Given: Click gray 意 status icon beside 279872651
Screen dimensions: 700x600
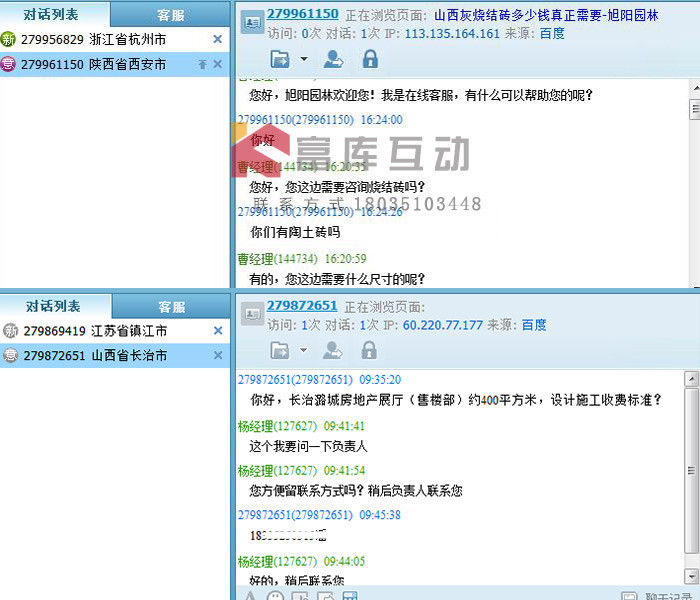Looking at the screenshot, I should coord(10,355).
